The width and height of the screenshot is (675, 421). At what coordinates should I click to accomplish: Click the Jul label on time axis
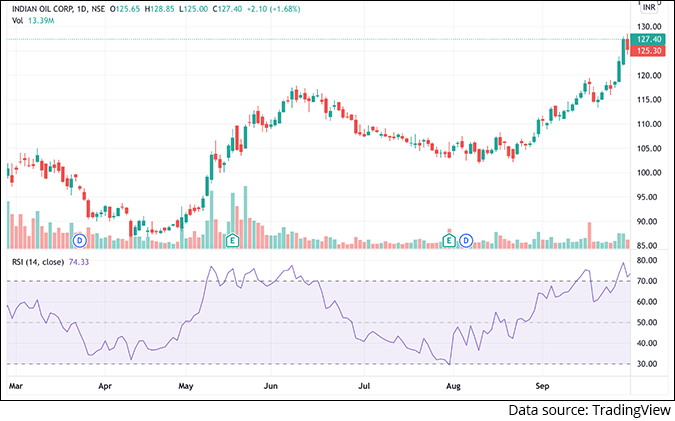364,386
